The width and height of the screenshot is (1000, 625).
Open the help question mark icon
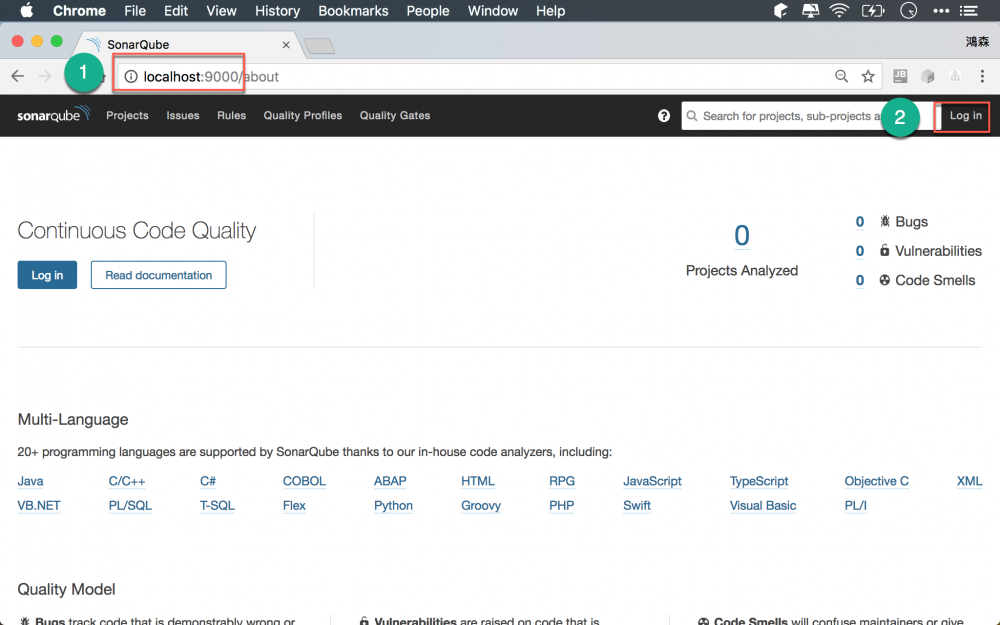[x=664, y=115]
